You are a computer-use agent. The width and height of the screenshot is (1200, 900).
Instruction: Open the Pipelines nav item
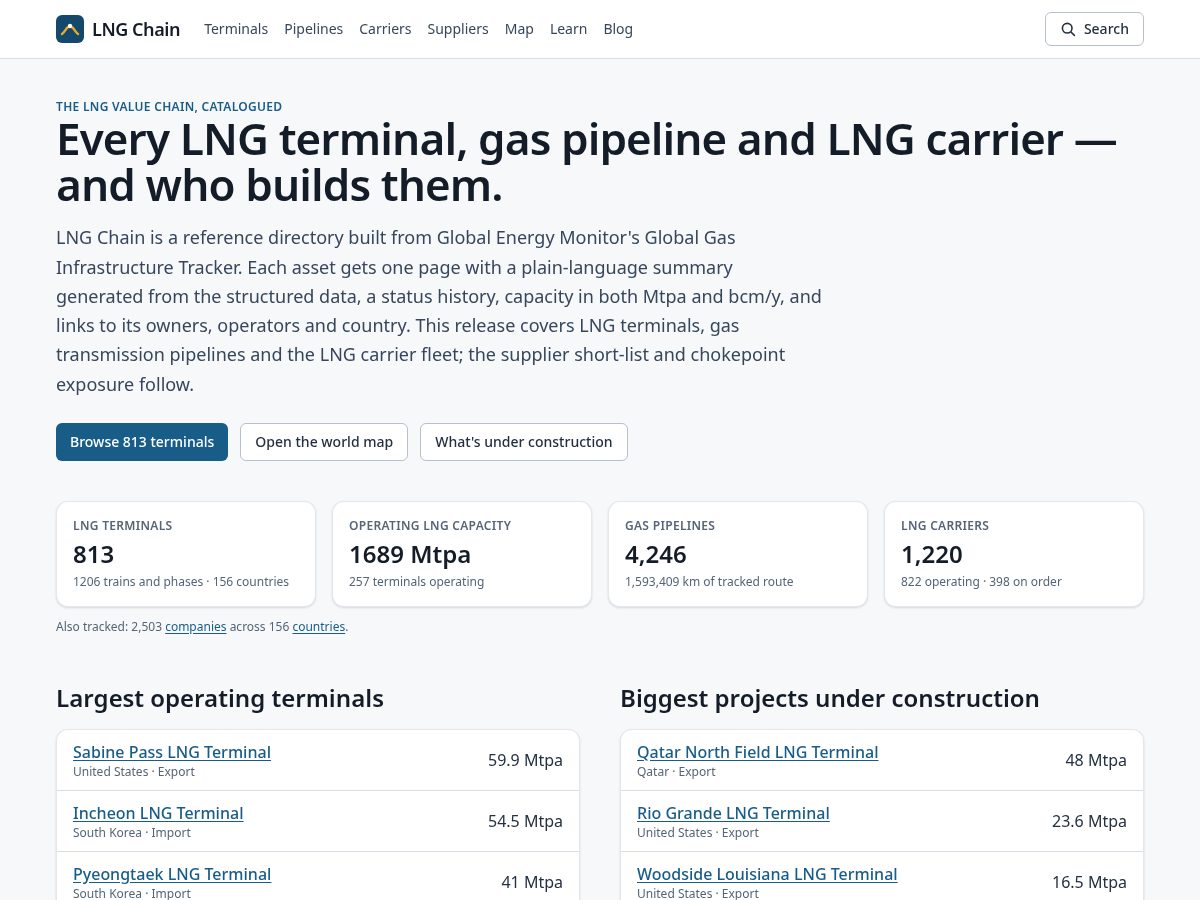click(x=314, y=29)
